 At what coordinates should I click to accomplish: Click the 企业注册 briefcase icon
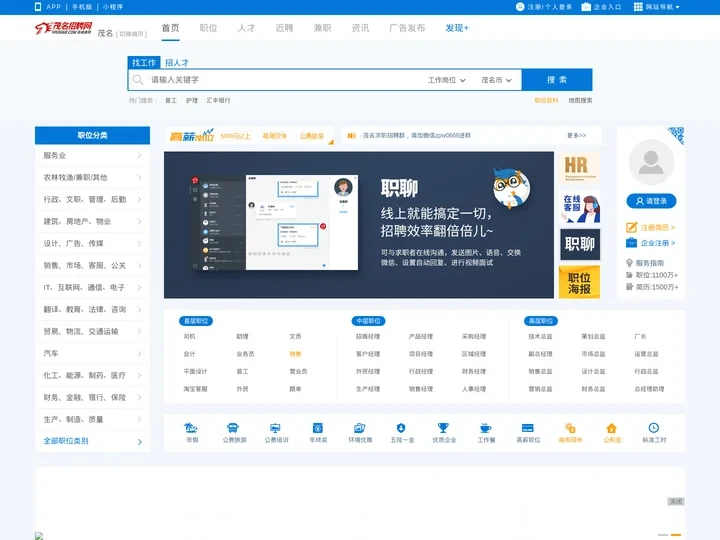click(x=632, y=243)
